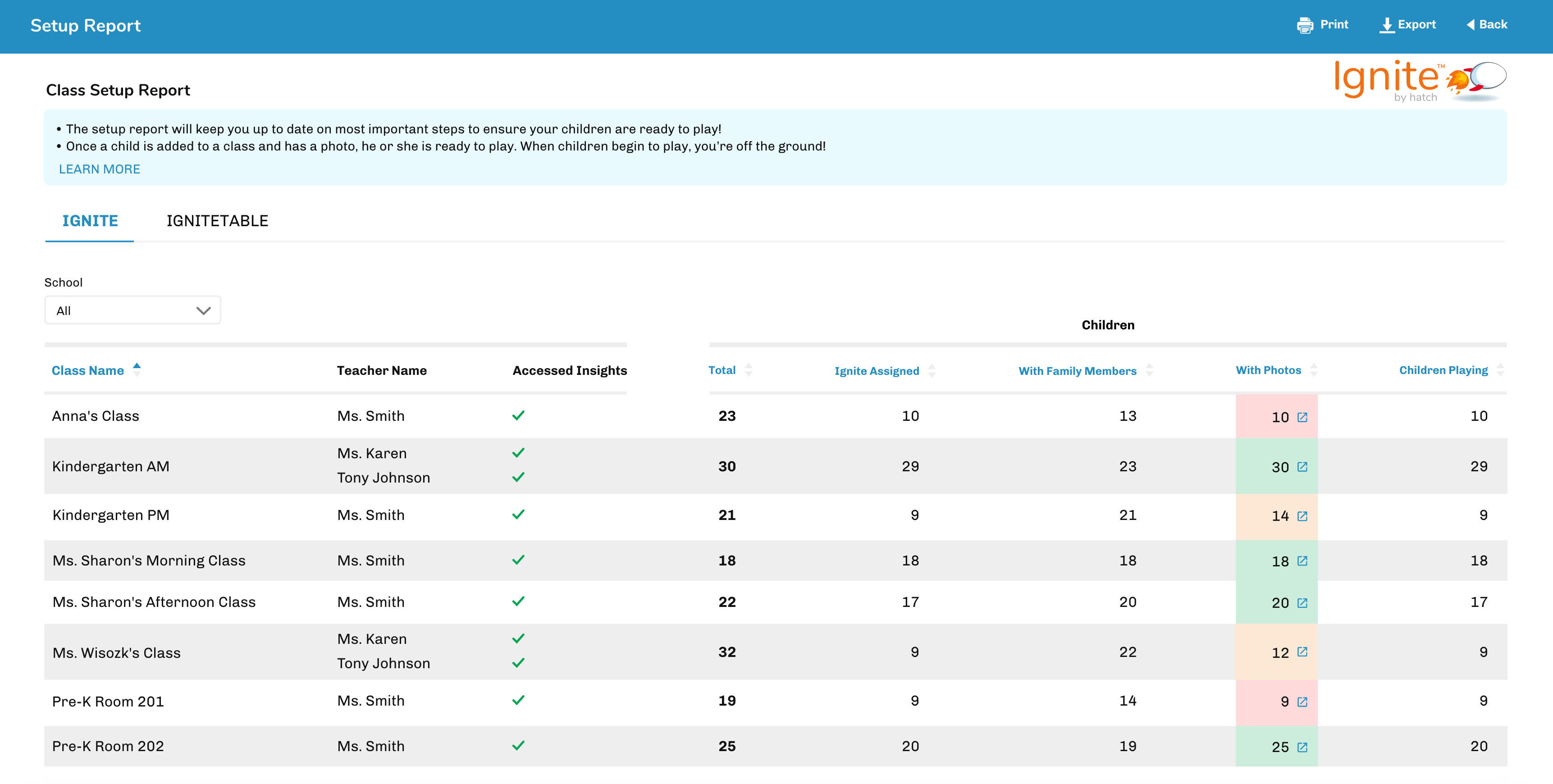Click the LEARN MORE link
Screen dimensions: 1553x784
click(100, 169)
